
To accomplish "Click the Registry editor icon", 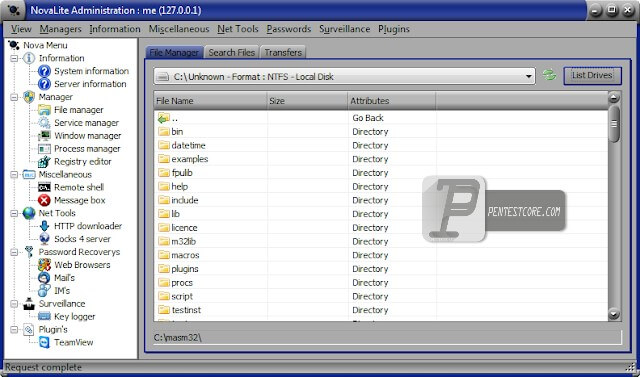I will [44, 162].
